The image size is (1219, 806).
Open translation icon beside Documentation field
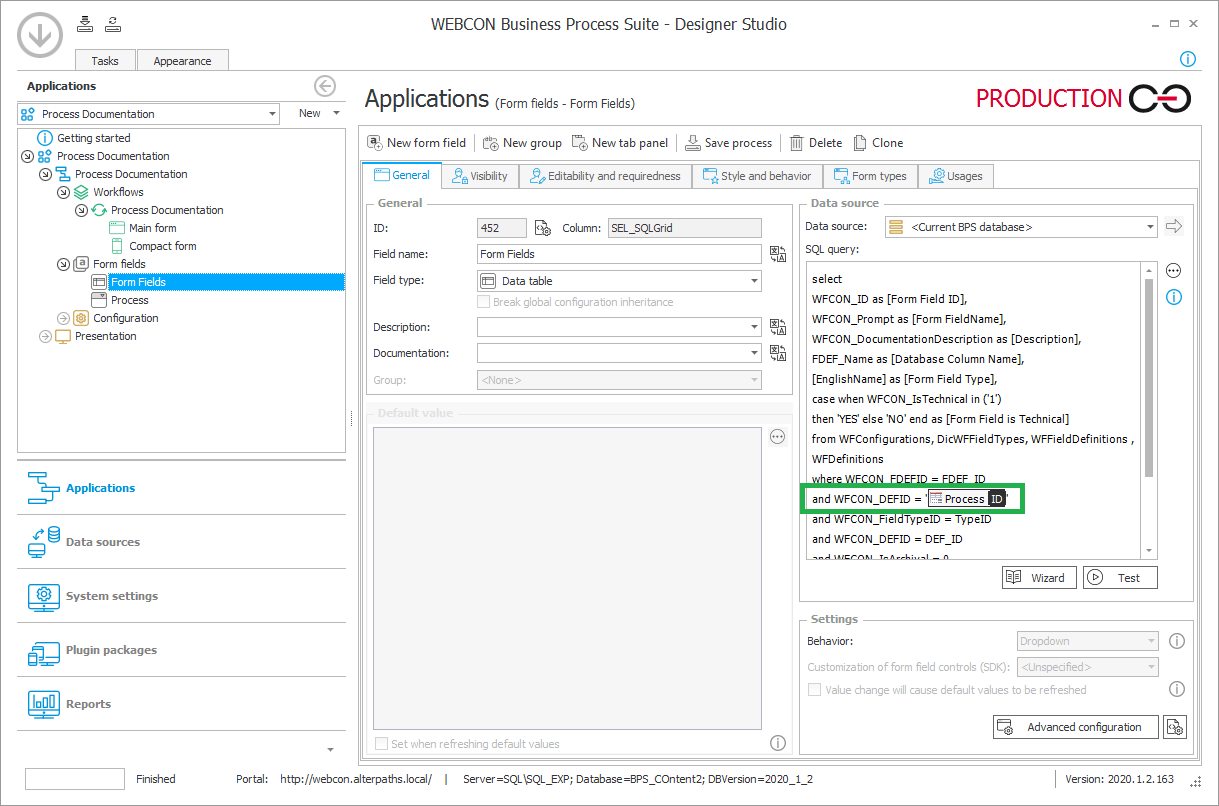(778, 352)
